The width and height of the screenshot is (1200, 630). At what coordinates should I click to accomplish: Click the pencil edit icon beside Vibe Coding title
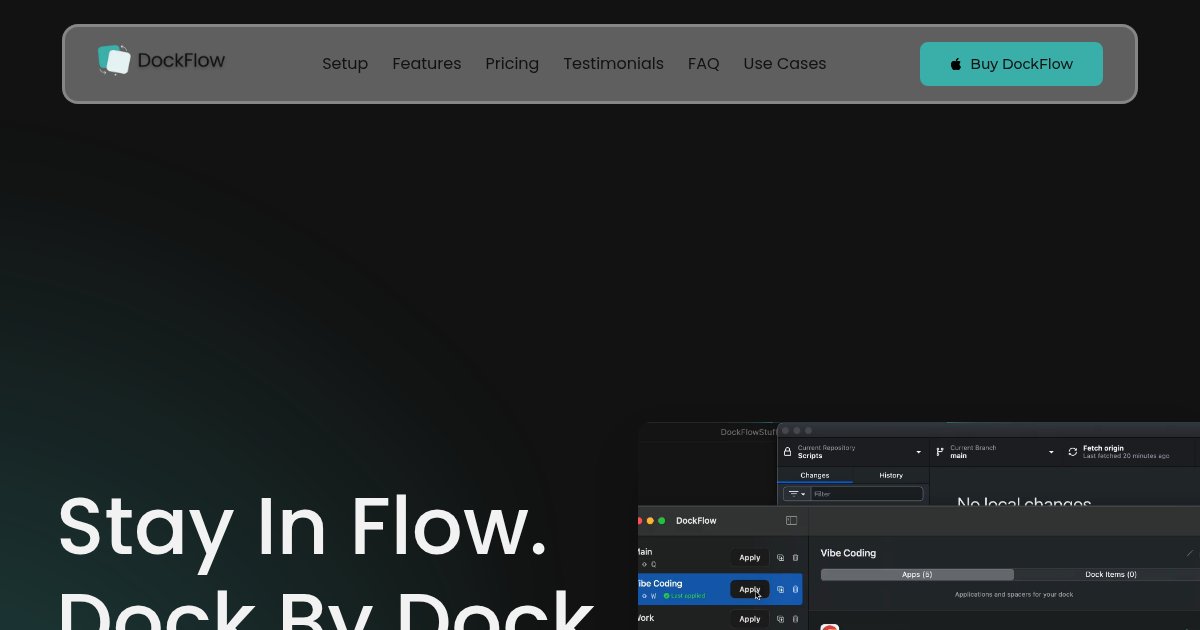click(1190, 553)
